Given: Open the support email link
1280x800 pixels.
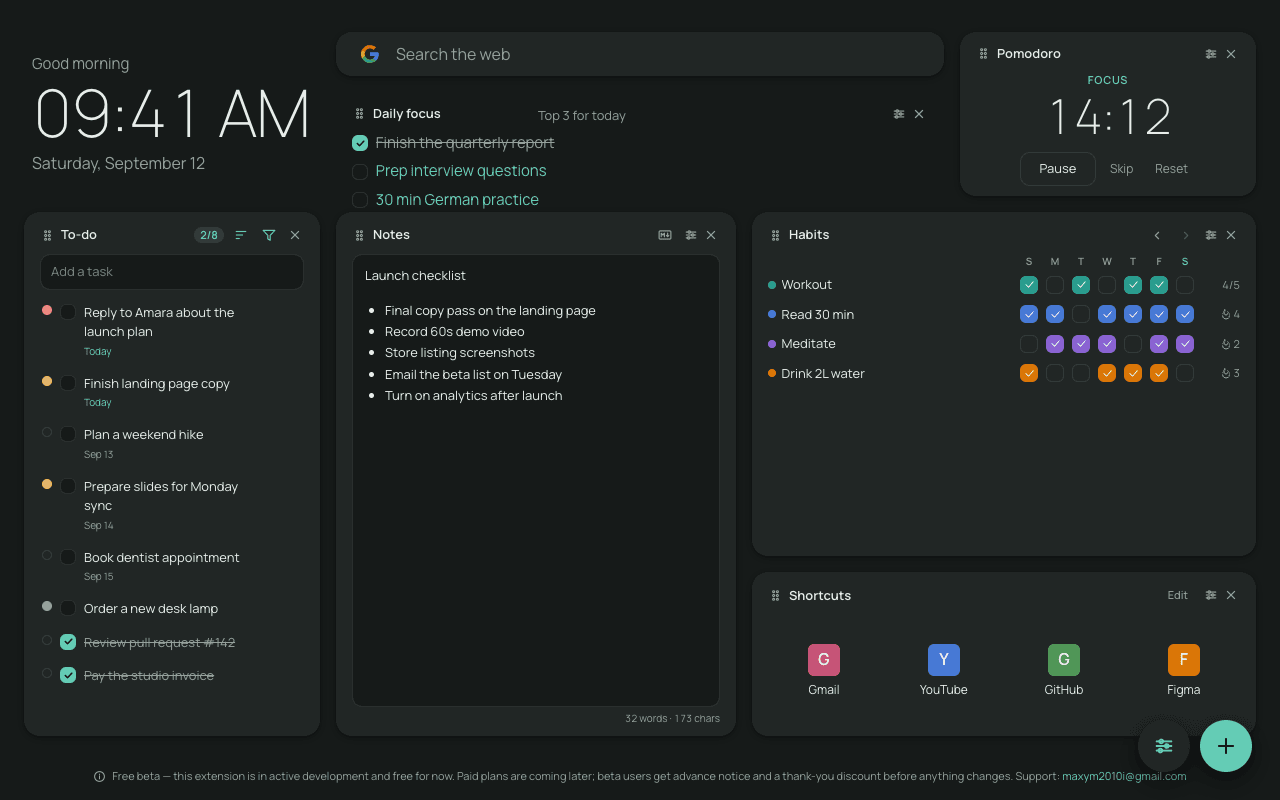Looking at the screenshot, I should click(x=1124, y=776).
